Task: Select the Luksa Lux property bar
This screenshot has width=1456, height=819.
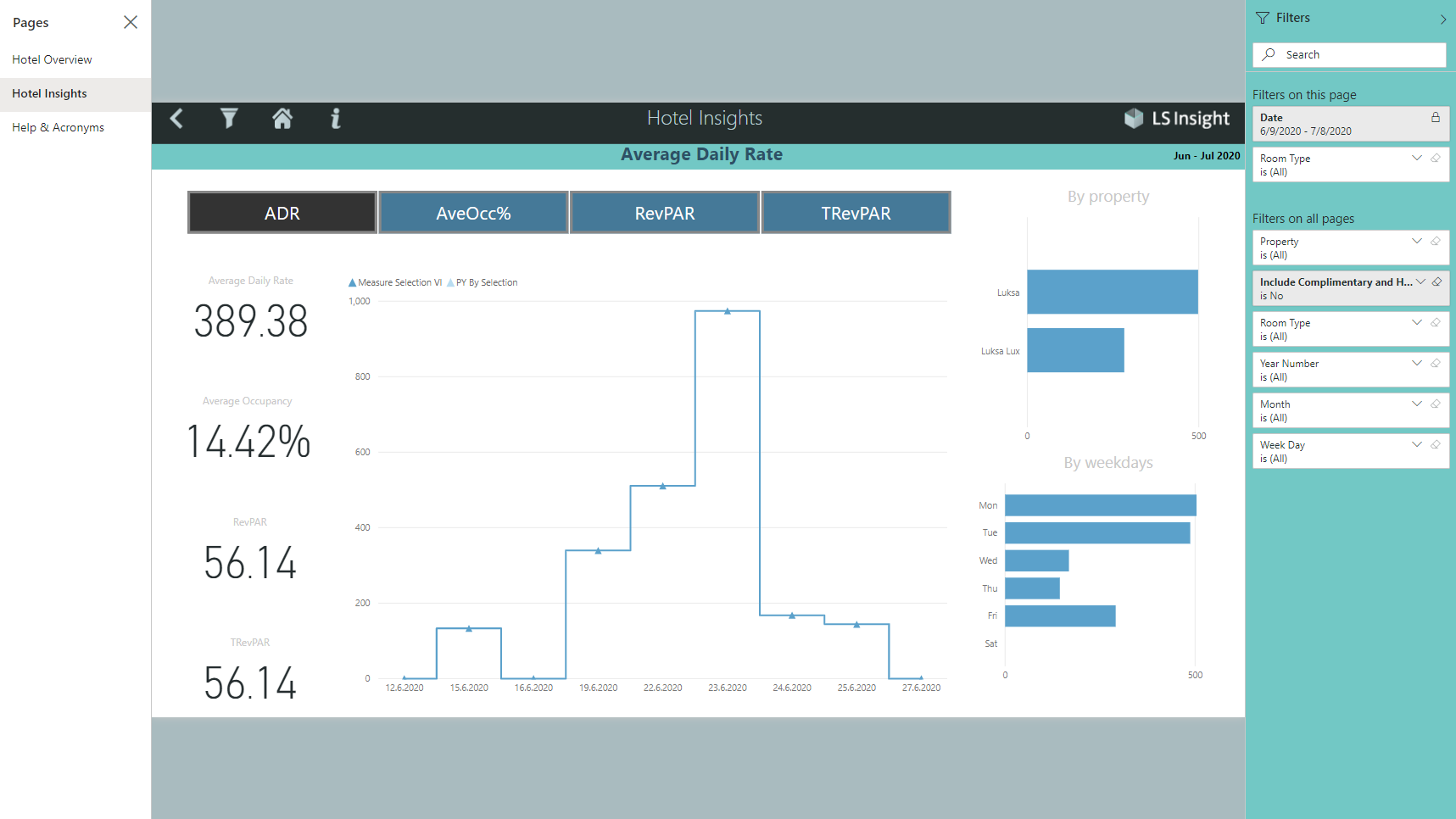Action: (x=1075, y=350)
